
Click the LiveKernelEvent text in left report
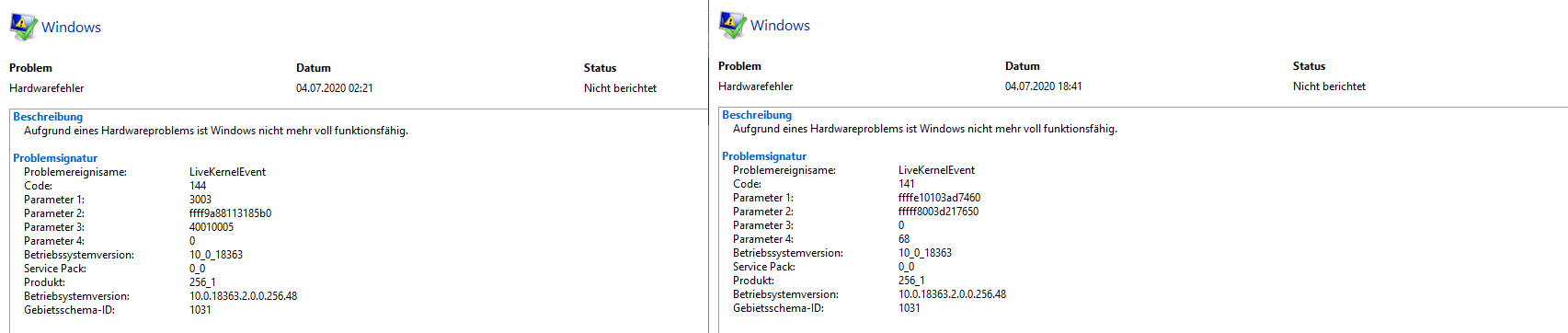[x=227, y=172]
